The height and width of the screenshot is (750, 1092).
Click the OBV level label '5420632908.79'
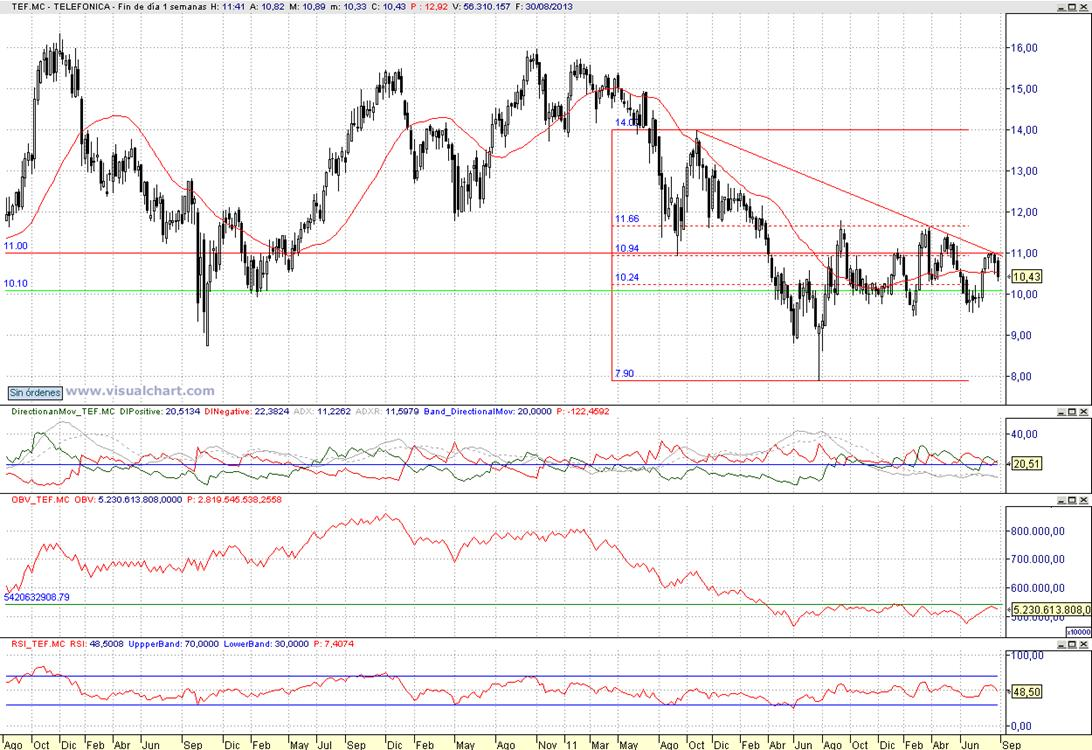point(37,597)
